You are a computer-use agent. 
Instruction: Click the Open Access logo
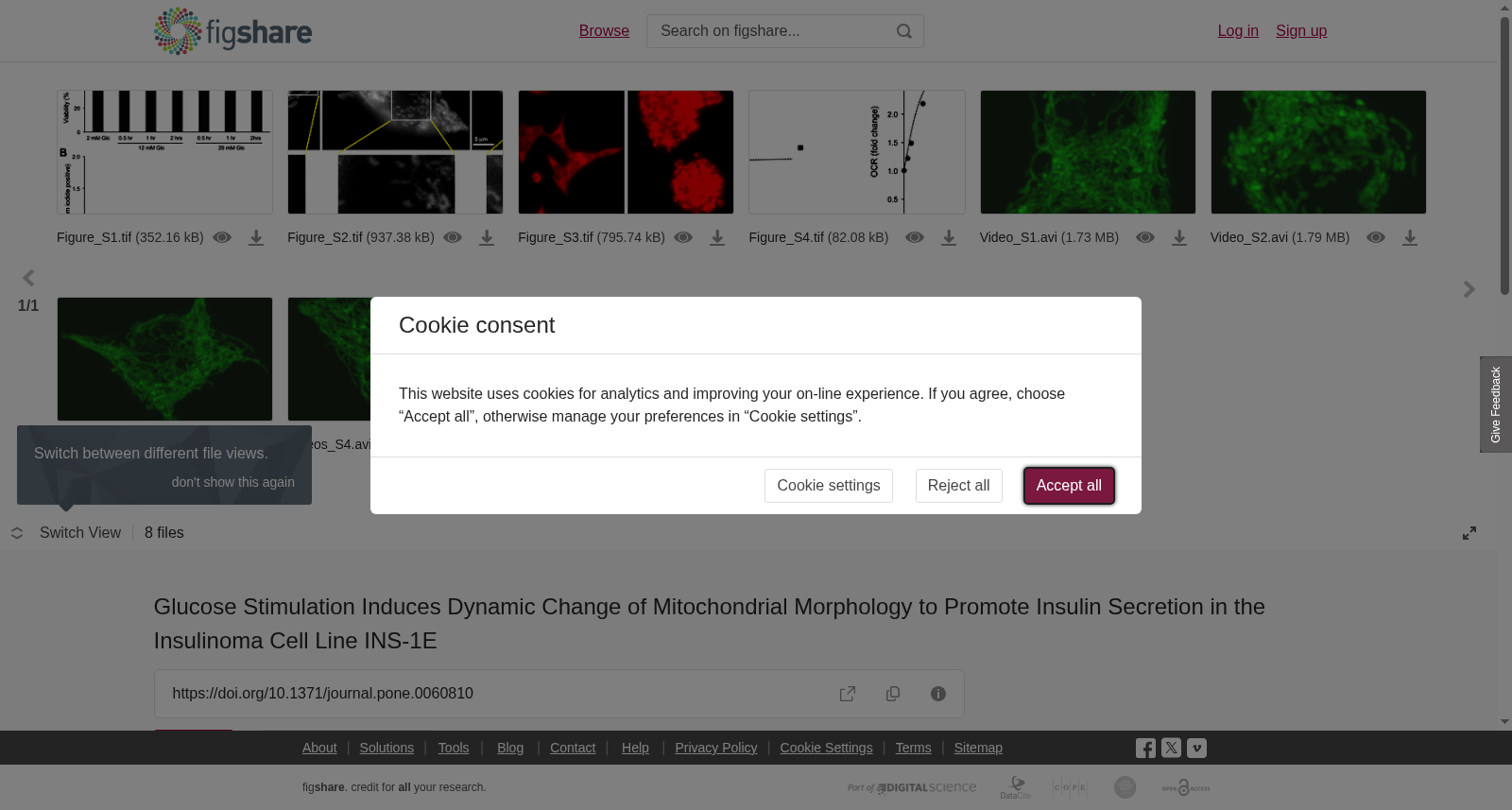1186,787
